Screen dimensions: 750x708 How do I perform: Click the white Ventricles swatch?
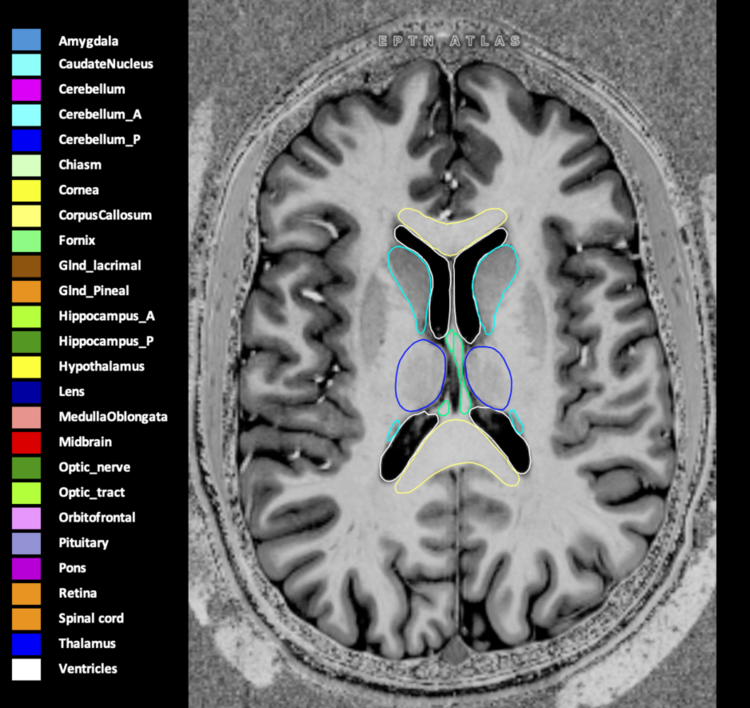click(x=26, y=670)
